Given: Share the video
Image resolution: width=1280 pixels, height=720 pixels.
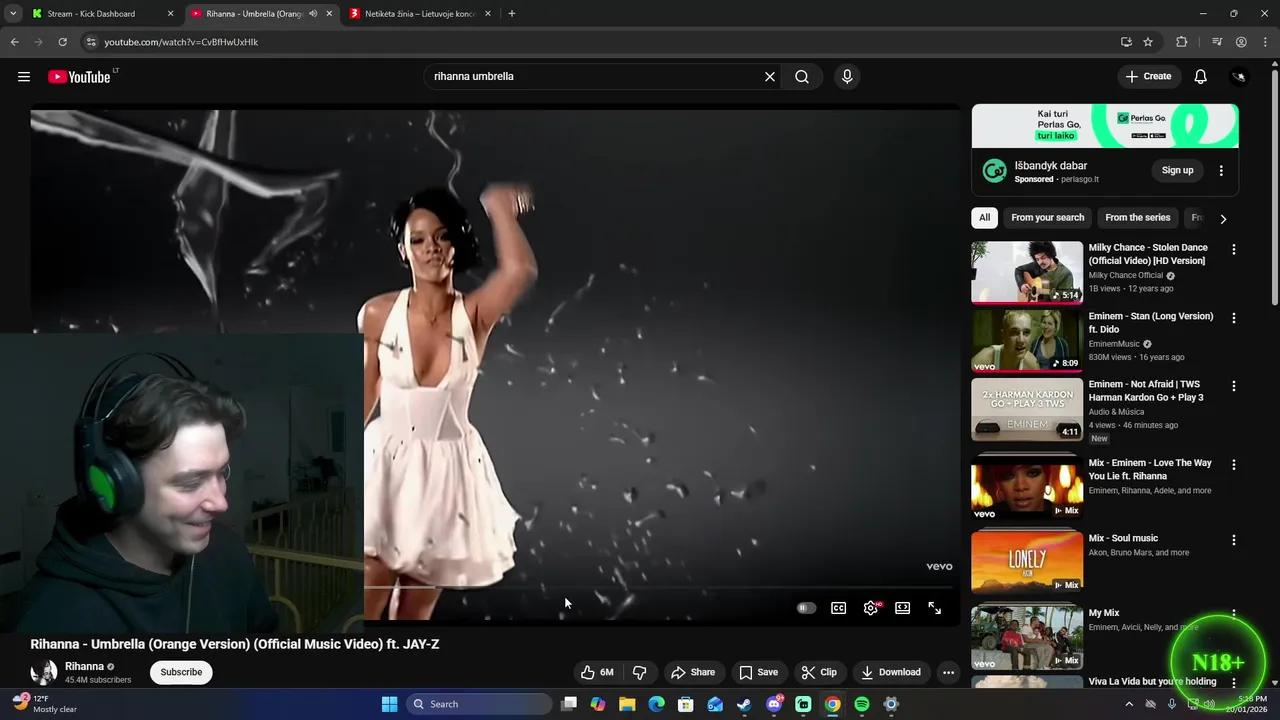Looking at the screenshot, I should [693, 672].
